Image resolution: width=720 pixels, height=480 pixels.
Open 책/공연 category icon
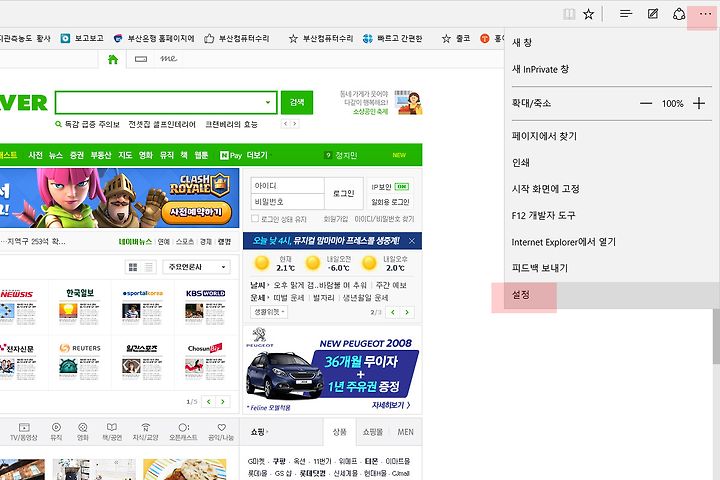pos(112,432)
